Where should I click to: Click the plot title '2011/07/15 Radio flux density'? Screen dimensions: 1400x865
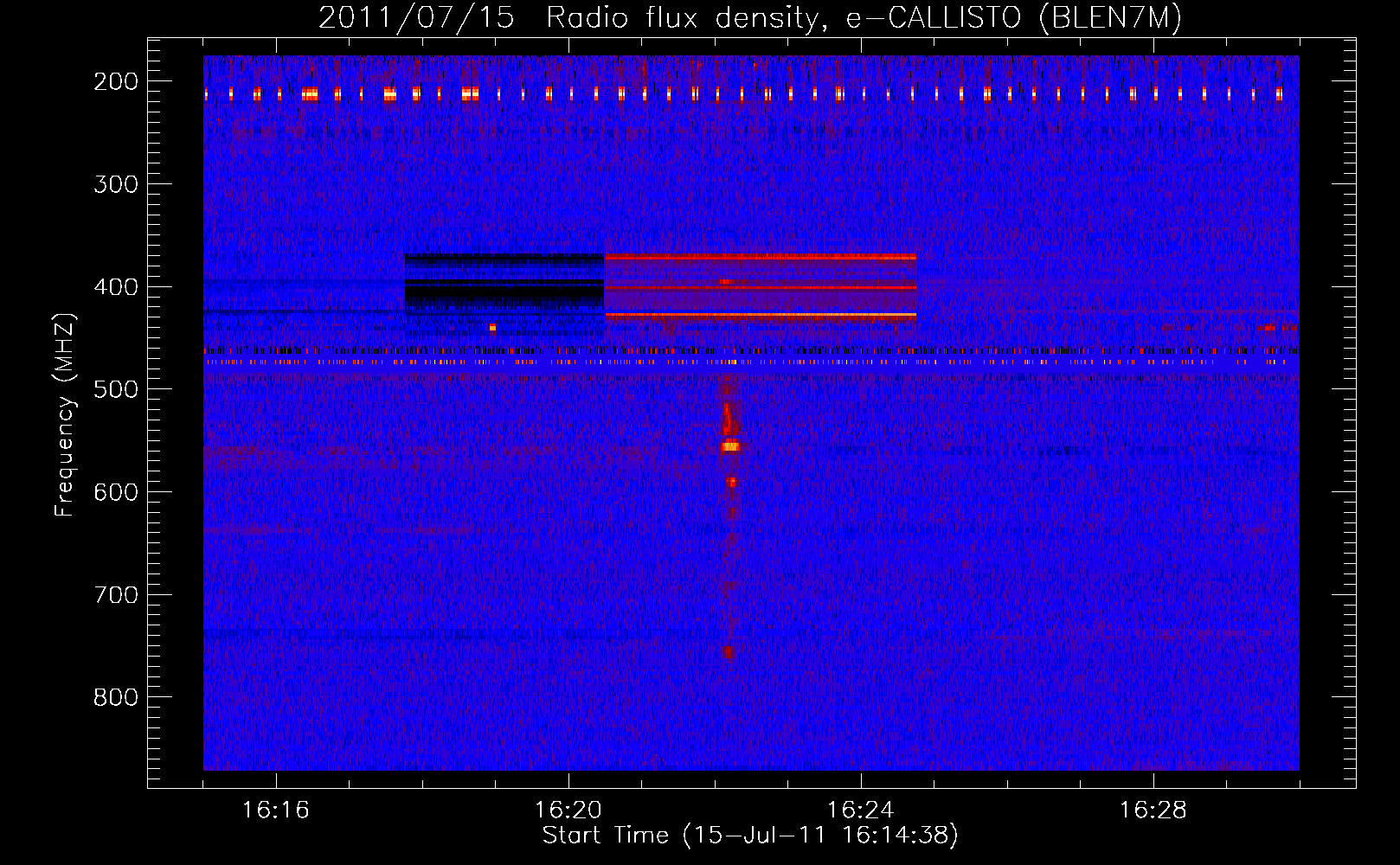(750, 17)
